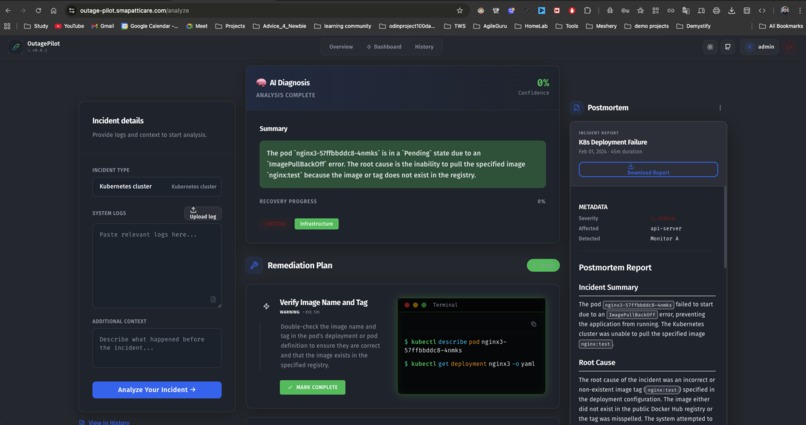Image resolution: width=806 pixels, height=425 pixels.
Task: Click the monitor icon beside admin
Action: pos(727,47)
